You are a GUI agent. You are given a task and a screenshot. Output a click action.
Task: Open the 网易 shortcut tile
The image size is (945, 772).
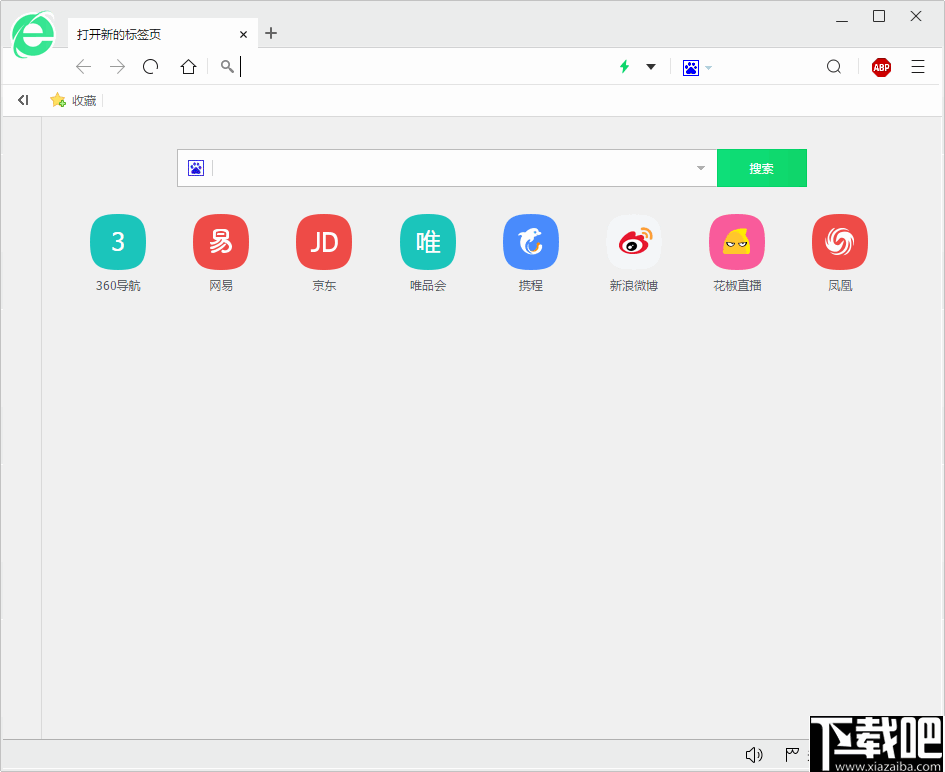[x=221, y=242]
